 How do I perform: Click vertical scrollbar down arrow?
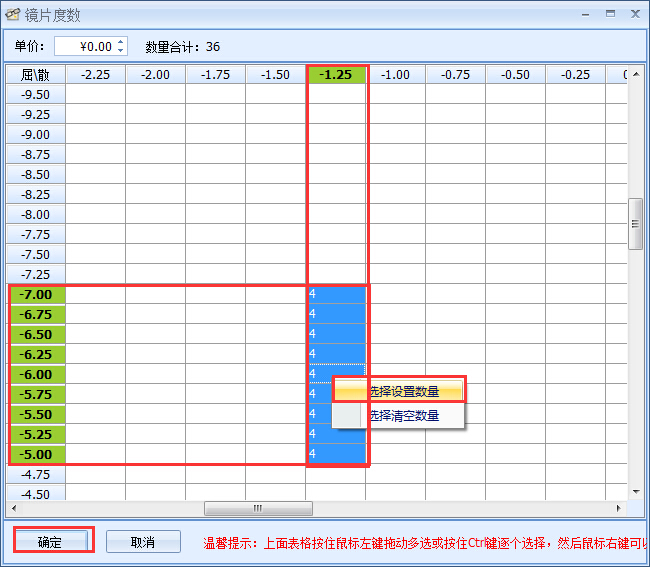[636, 492]
